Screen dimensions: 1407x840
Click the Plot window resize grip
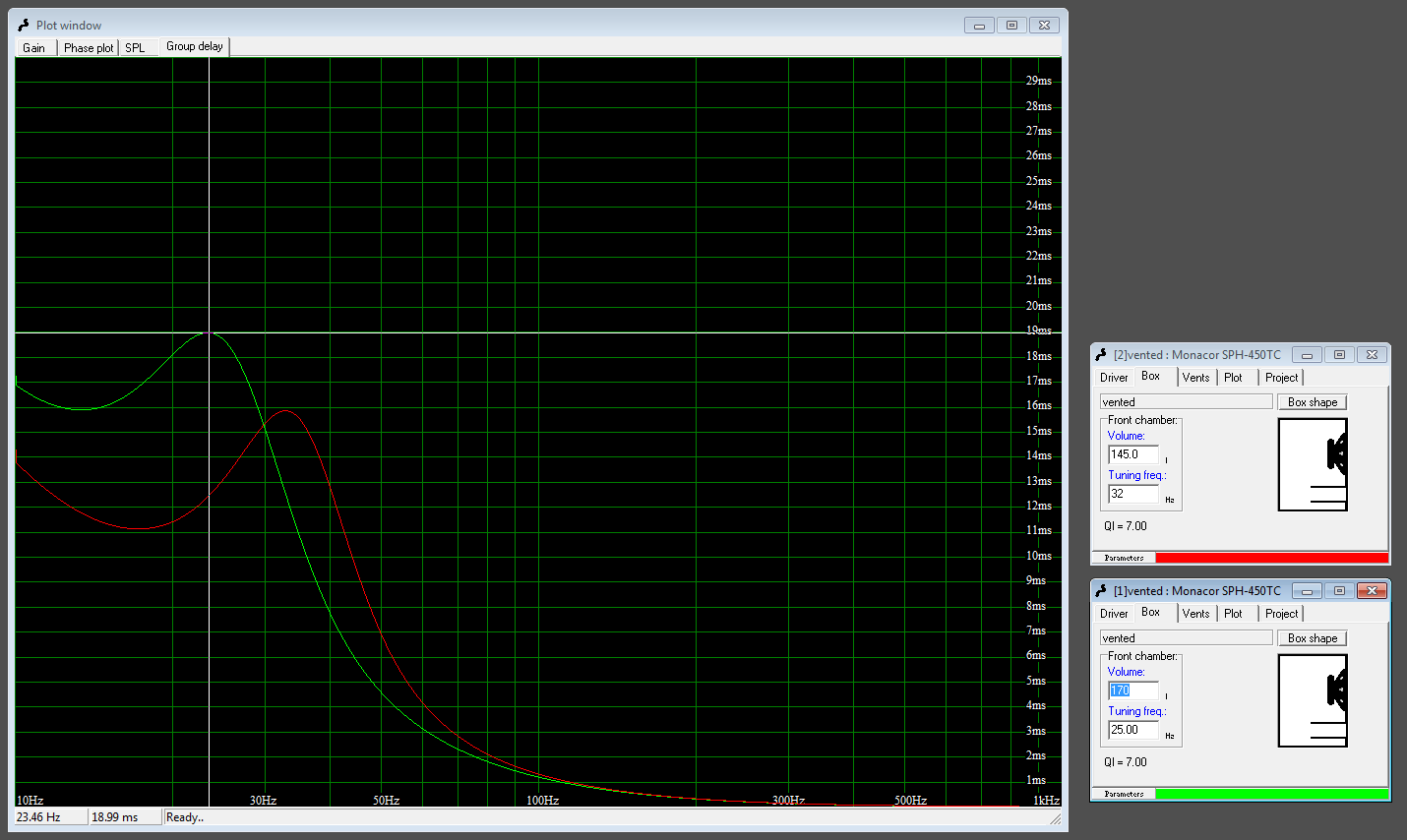coord(1055,818)
